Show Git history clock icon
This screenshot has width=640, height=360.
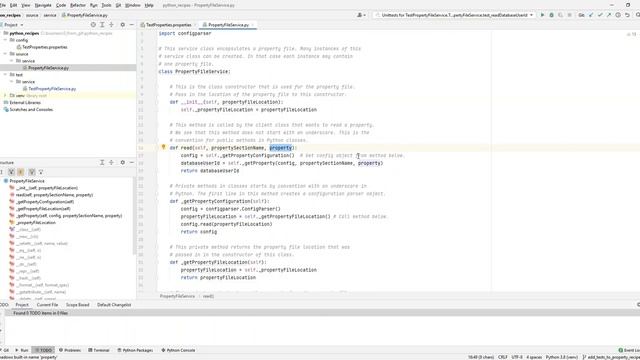618,15
